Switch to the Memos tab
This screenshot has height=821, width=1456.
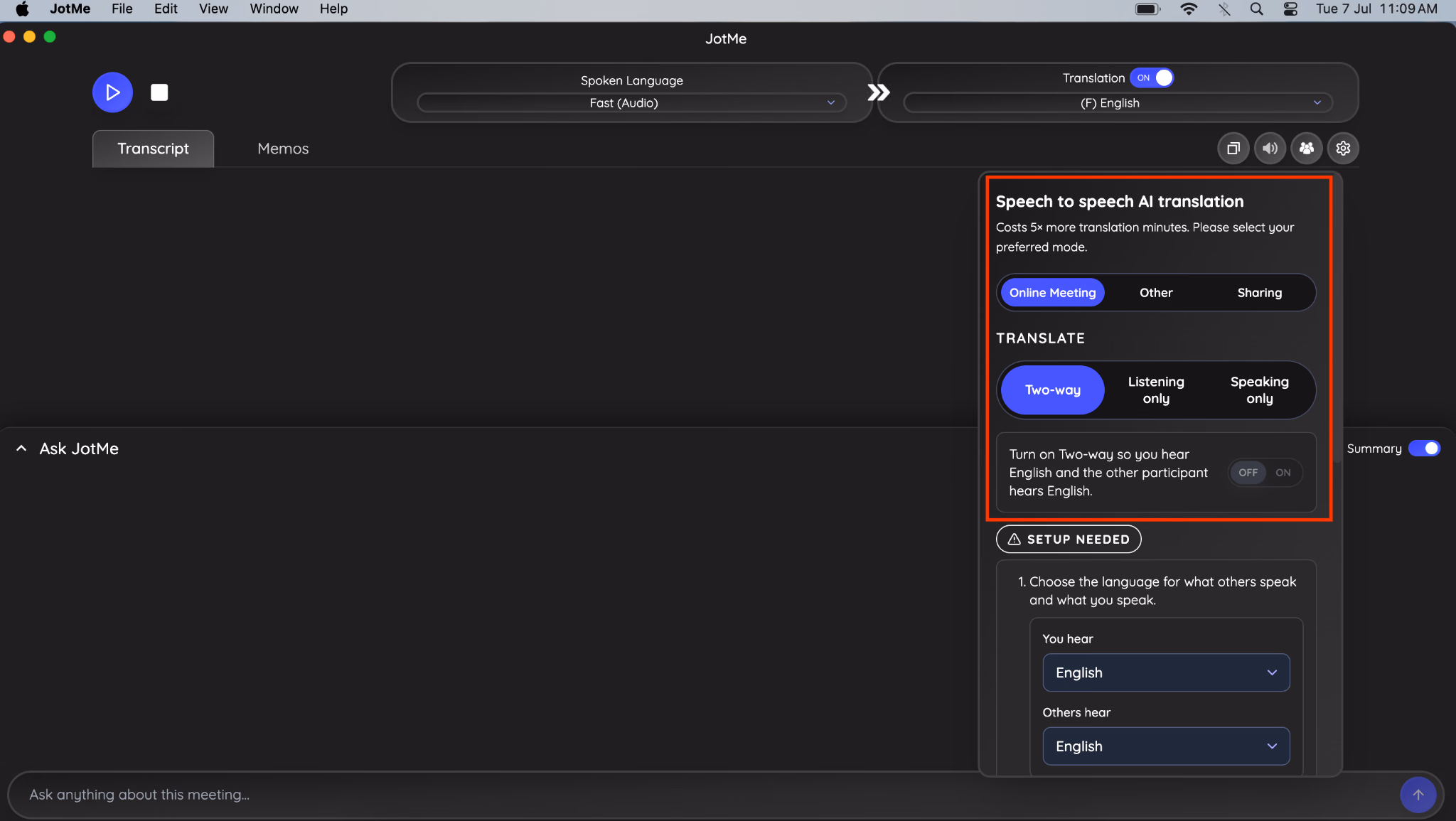[283, 149]
